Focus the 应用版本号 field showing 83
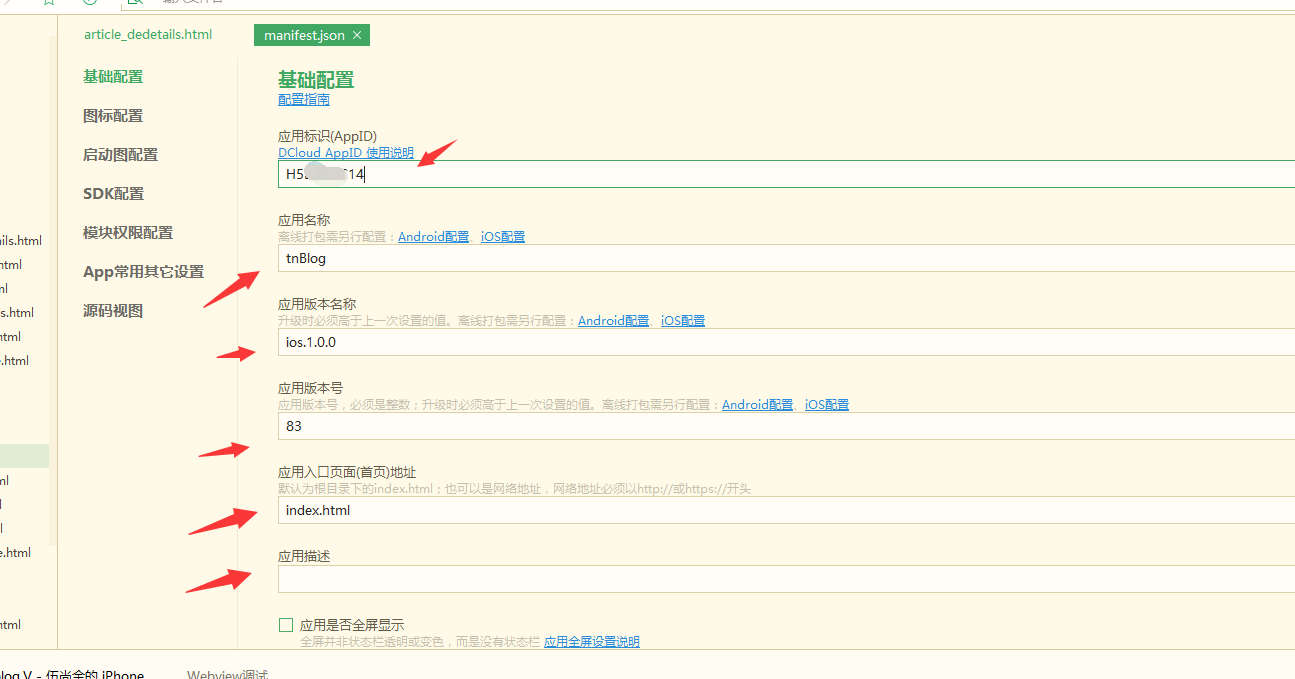 click(x=785, y=426)
